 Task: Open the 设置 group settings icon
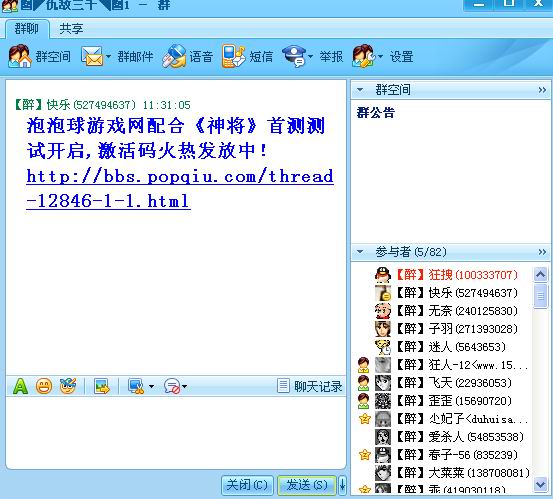[x=364, y=56]
